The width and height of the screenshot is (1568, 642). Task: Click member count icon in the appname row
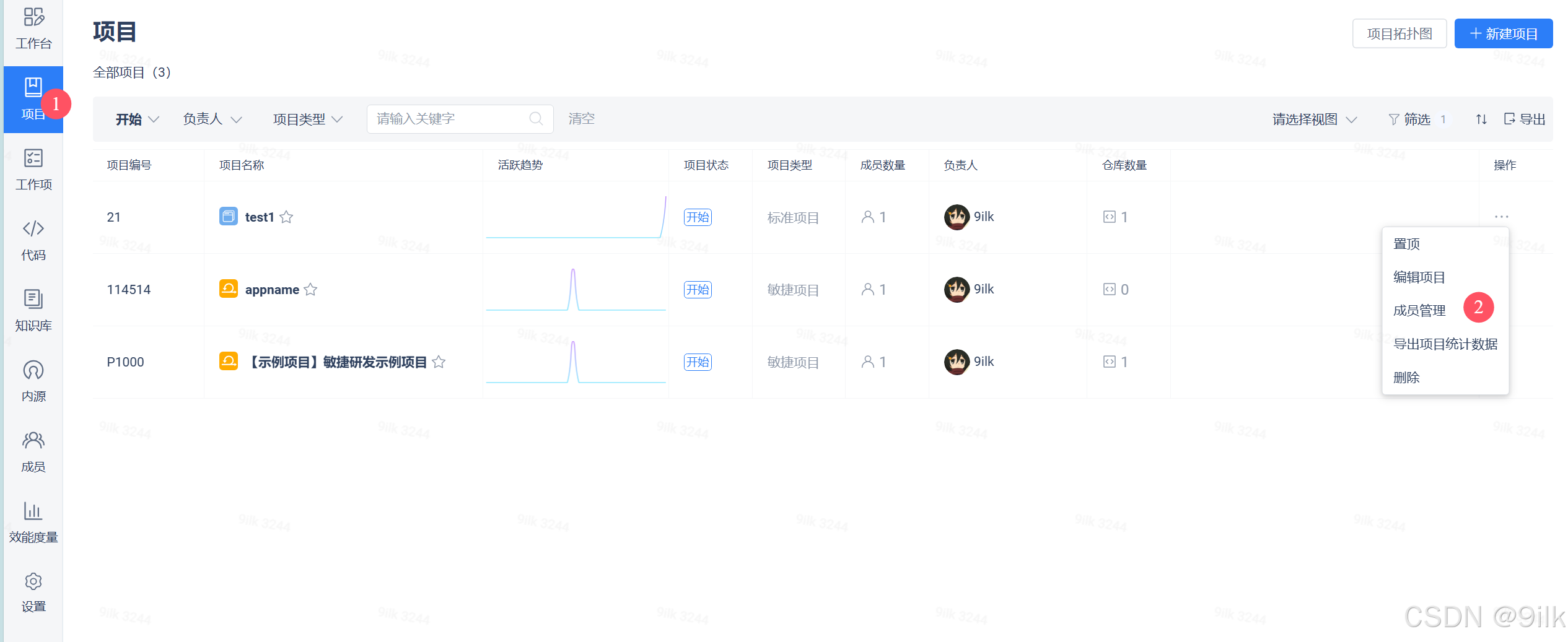pyautogui.click(x=868, y=289)
